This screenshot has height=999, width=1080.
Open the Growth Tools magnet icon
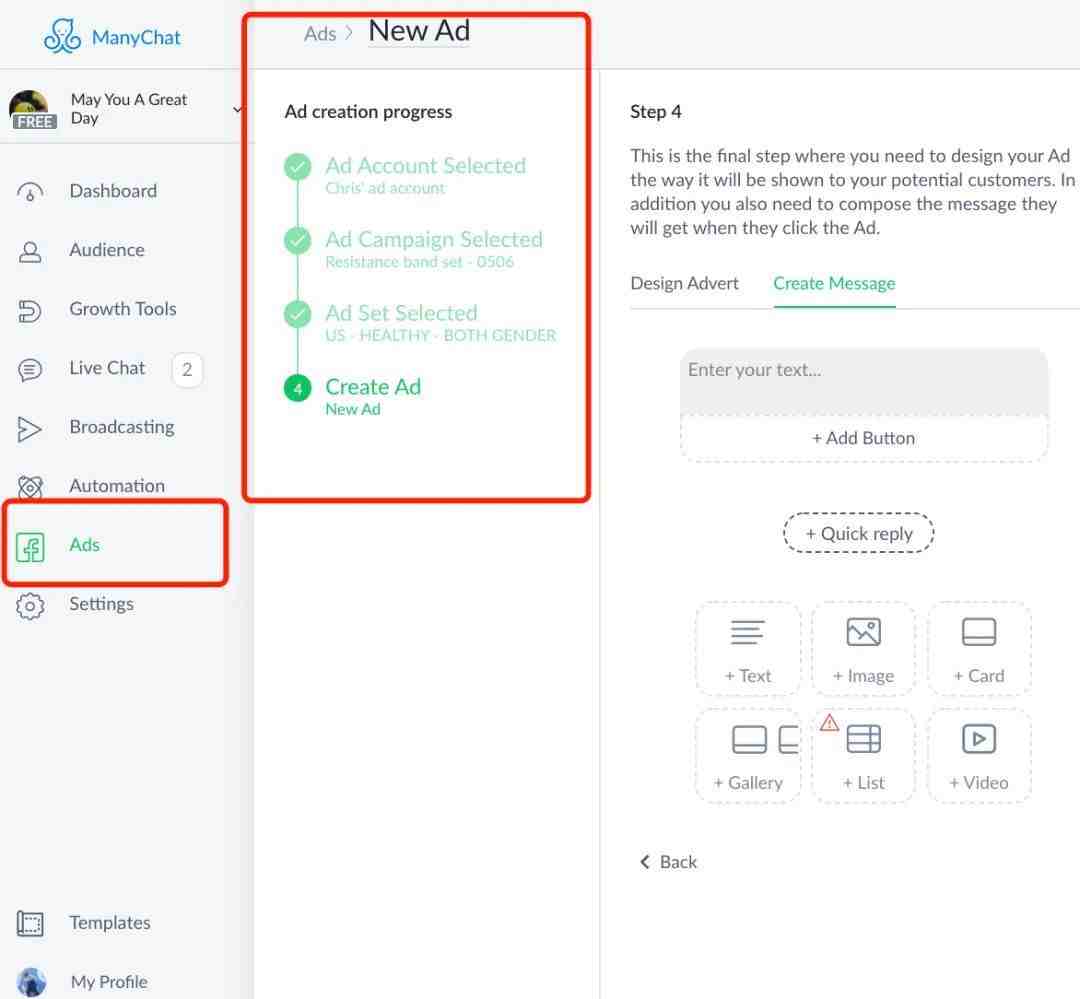30,311
